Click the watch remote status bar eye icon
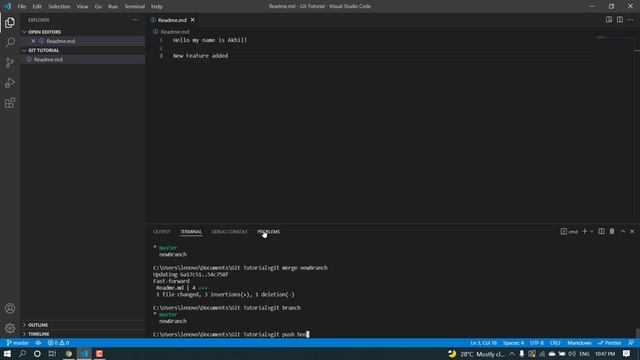 [38, 343]
